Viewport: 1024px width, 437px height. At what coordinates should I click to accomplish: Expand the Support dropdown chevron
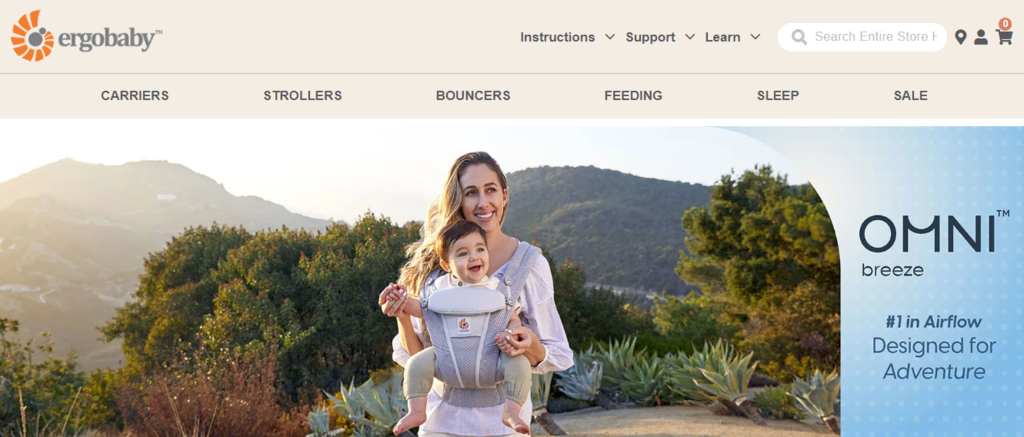tap(690, 37)
